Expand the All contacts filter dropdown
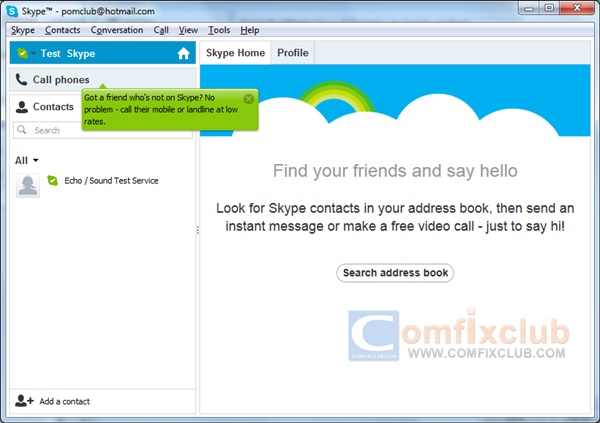 tap(27, 160)
